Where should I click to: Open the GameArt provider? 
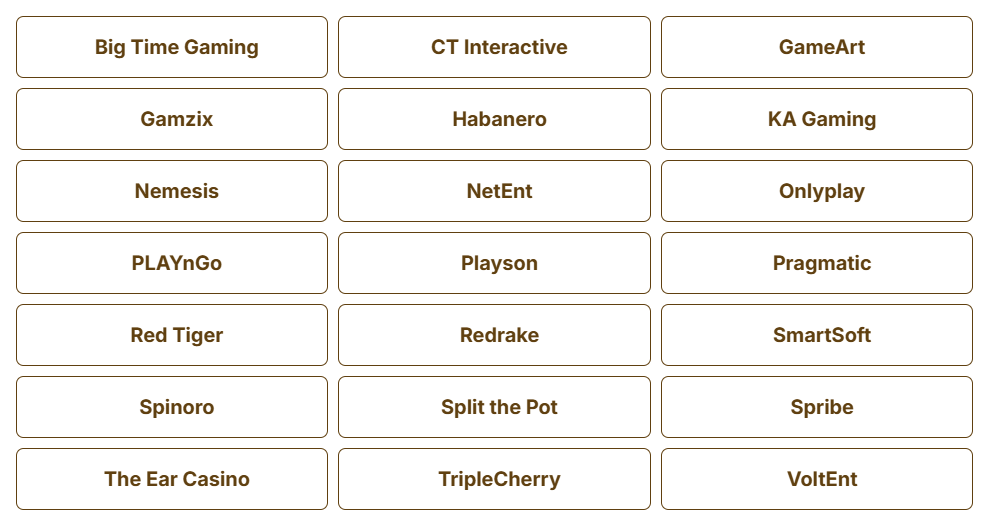(817, 47)
